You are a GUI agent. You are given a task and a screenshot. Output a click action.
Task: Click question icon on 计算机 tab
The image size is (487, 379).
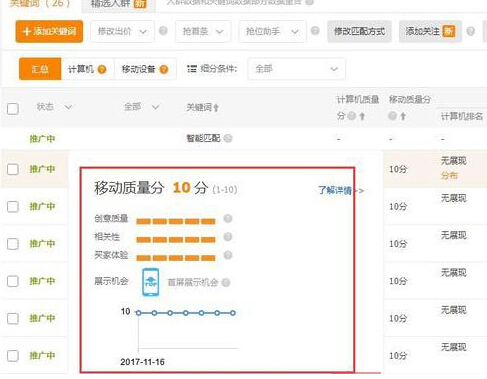coord(102,69)
